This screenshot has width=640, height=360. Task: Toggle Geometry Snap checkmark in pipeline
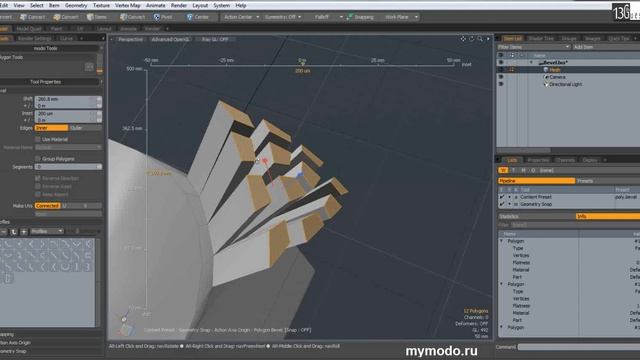tap(502, 204)
